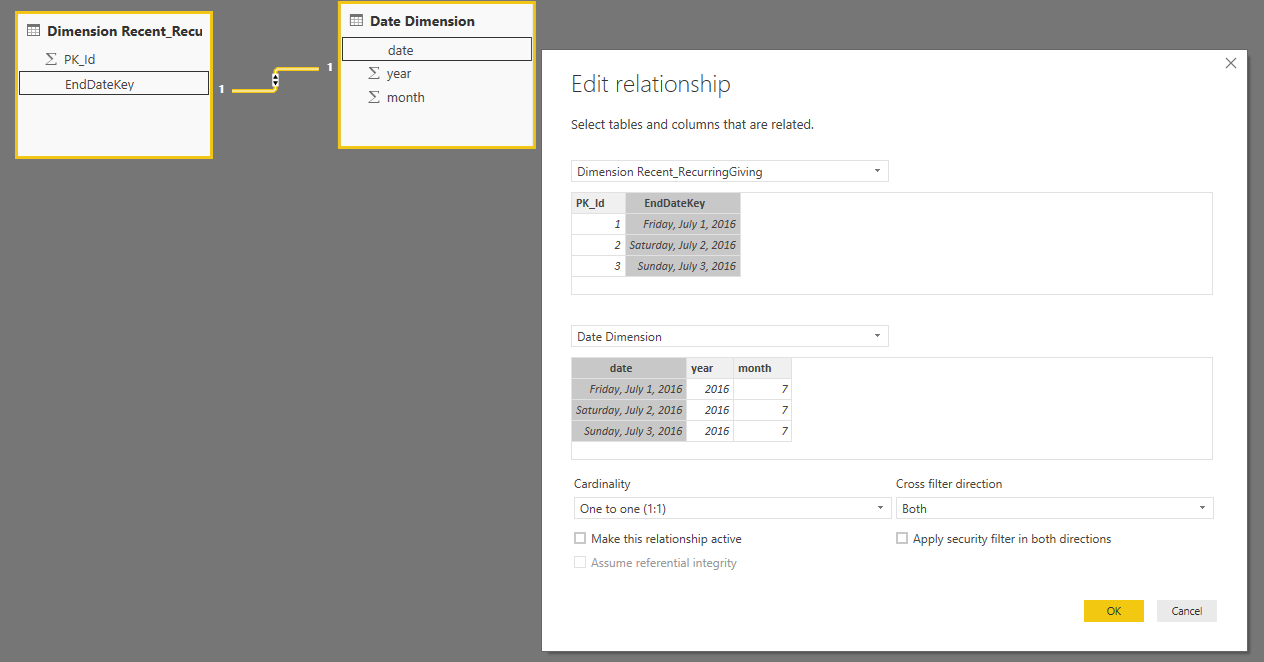Image resolution: width=1264 pixels, height=662 pixels.
Task: Open the Dimension Recent_RecurringGiving table dropdown
Action: (x=730, y=171)
